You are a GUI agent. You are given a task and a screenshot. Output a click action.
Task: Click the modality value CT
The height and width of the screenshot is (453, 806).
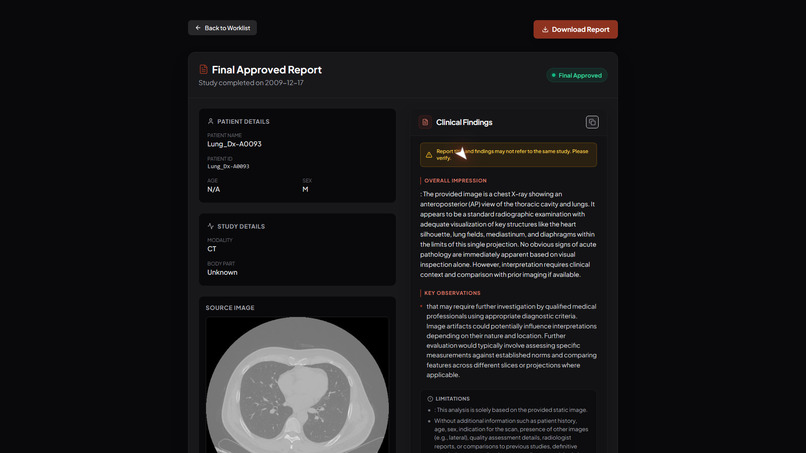pyautogui.click(x=212, y=249)
